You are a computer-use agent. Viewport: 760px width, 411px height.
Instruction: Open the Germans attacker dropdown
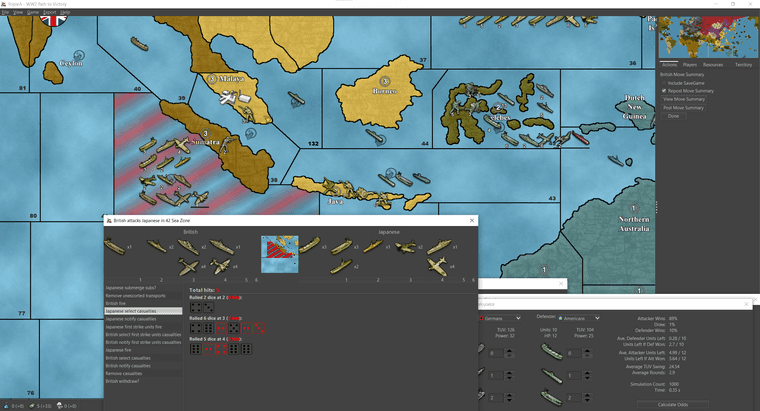click(500, 318)
